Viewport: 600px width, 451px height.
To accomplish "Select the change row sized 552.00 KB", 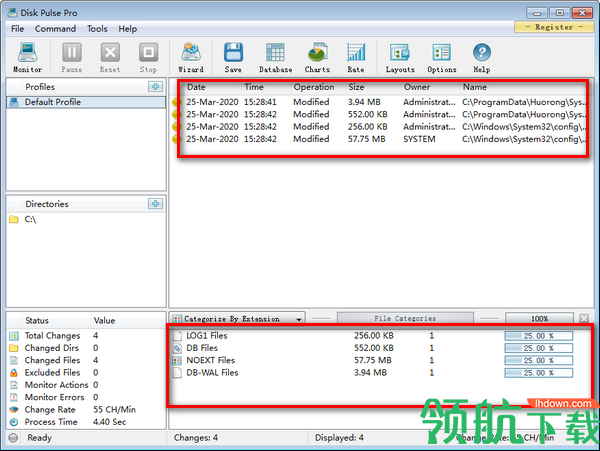I will click(379, 114).
